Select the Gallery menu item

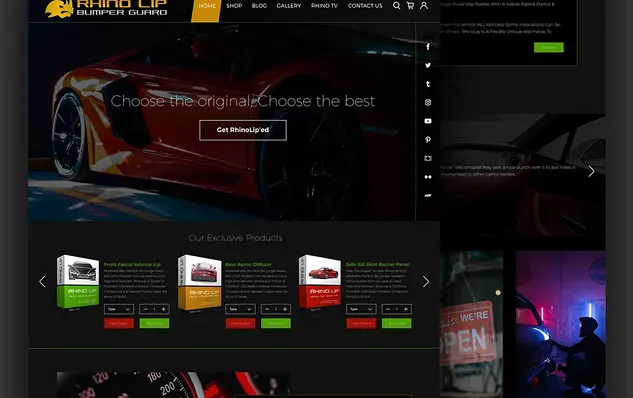(289, 6)
